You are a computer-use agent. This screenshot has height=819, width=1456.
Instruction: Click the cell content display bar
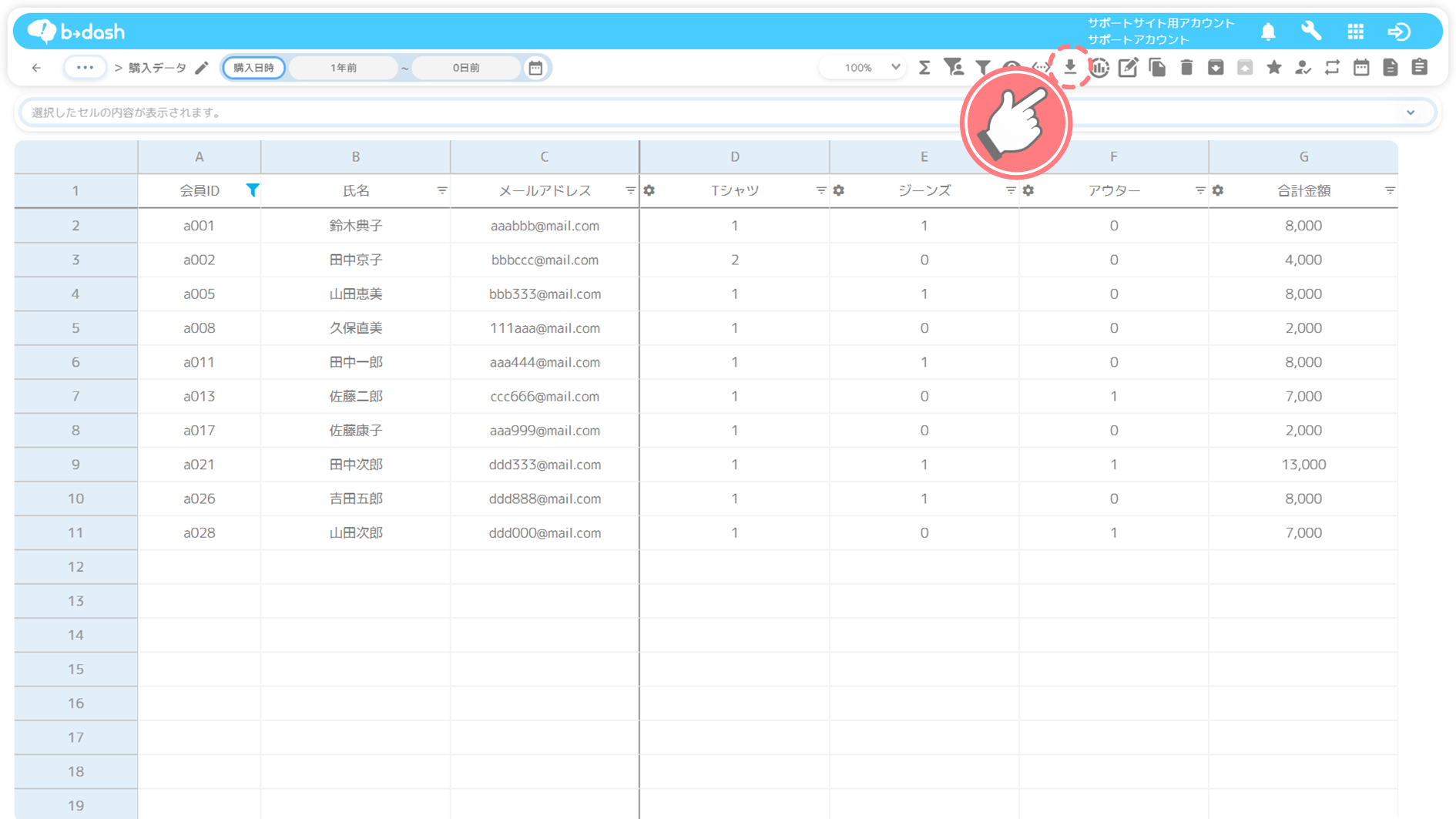click(727, 112)
